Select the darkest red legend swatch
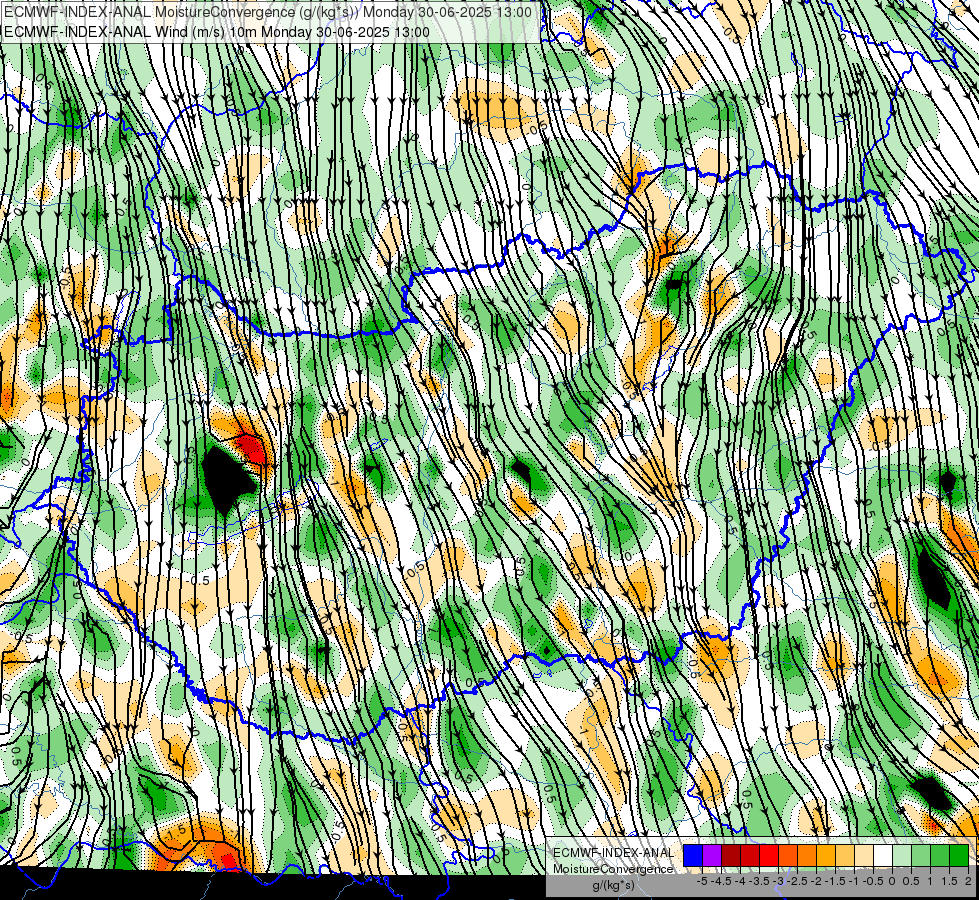 point(731,856)
